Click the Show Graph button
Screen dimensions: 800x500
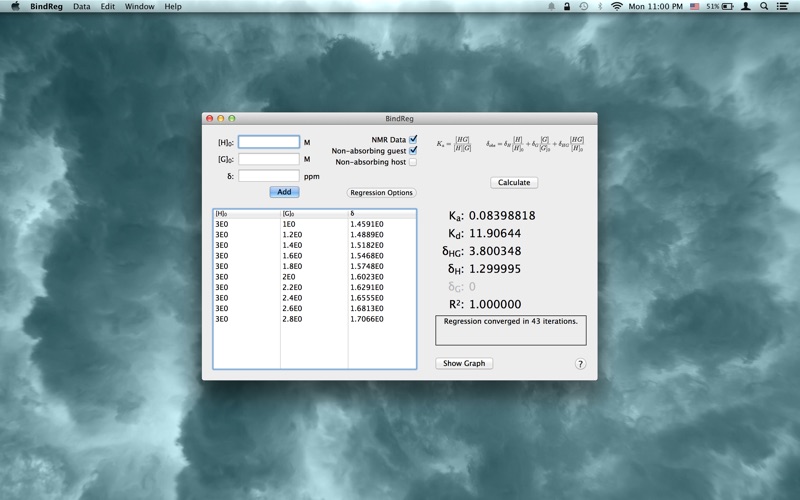tap(464, 363)
